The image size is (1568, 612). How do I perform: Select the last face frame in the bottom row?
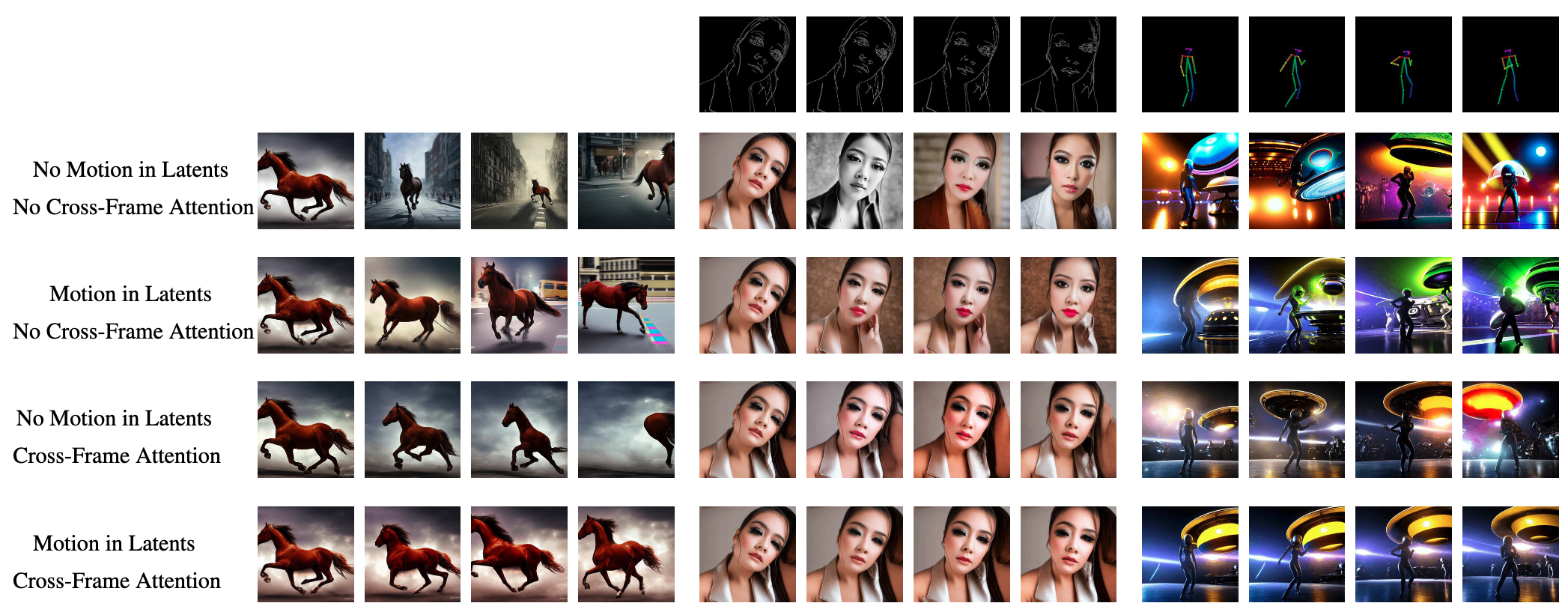pos(1069,554)
